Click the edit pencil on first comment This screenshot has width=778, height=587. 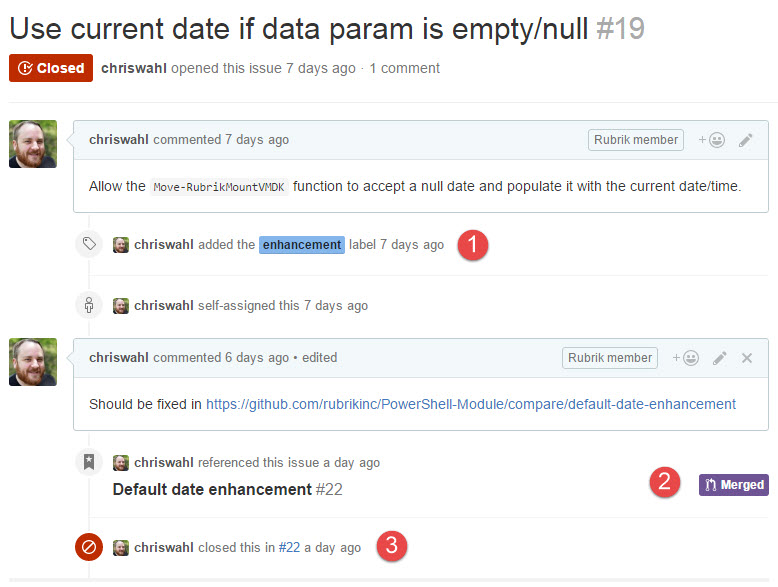coord(745,140)
